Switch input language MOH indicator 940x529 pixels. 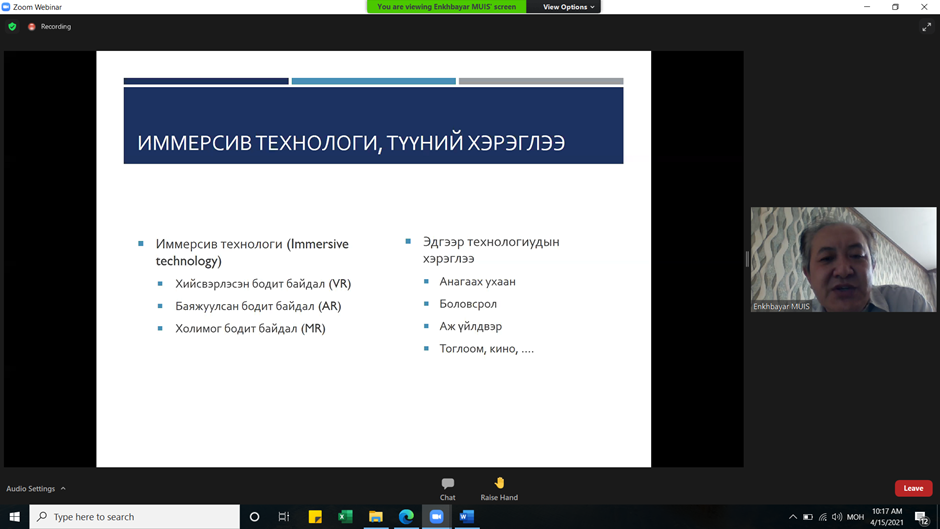[x=855, y=517]
